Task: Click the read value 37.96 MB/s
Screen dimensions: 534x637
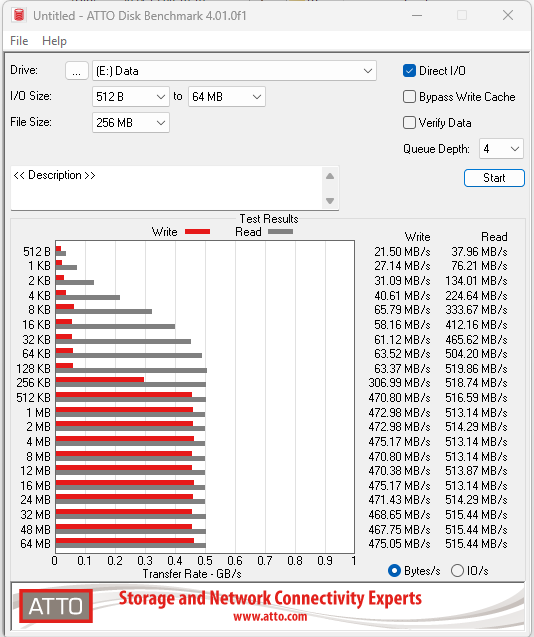Action: click(x=479, y=252)
